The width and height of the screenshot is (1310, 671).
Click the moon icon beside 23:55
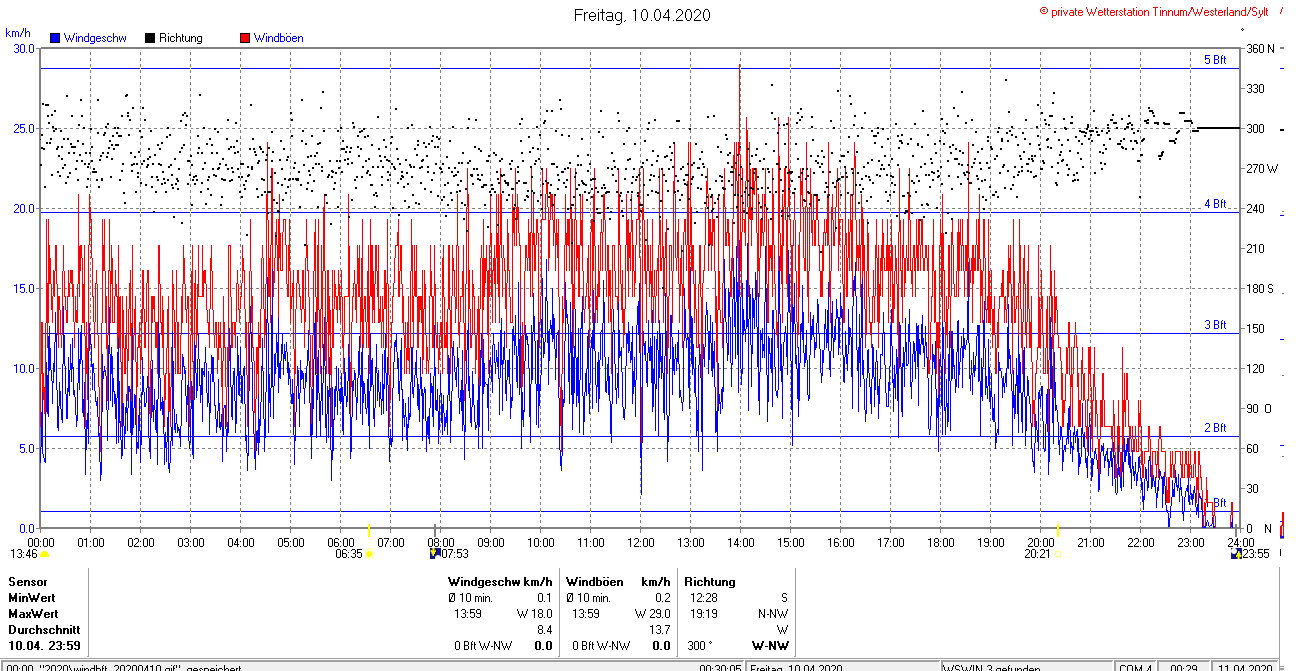click(1236, 553)
